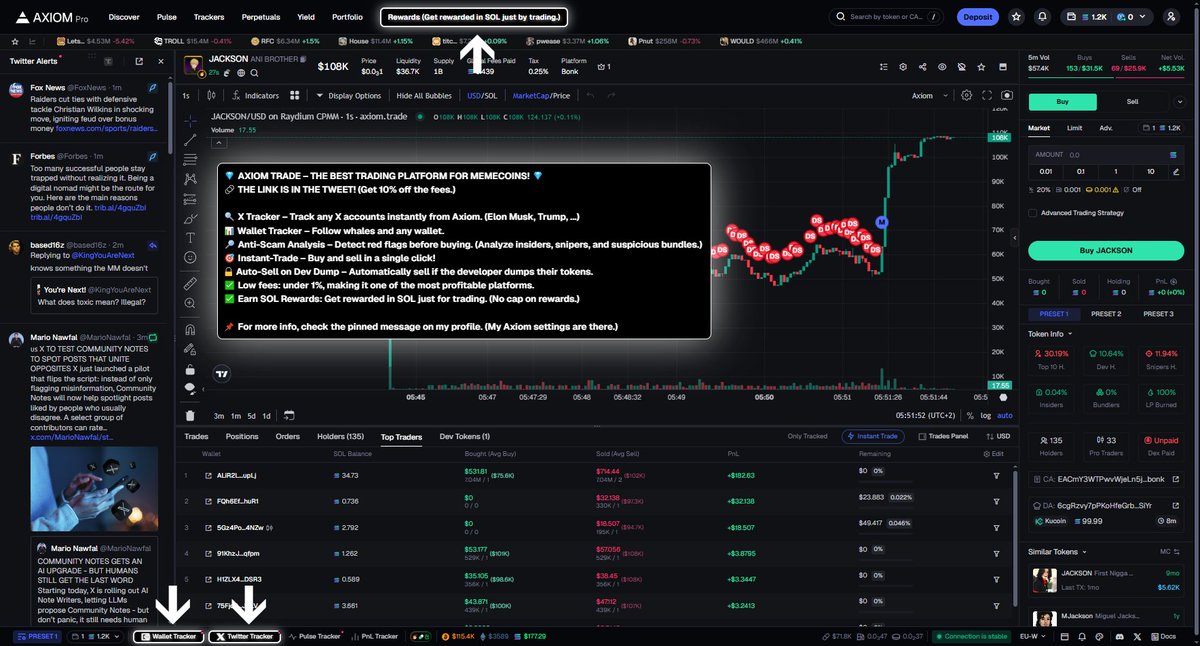Open the user profile icon

(x=1171, y=17)
